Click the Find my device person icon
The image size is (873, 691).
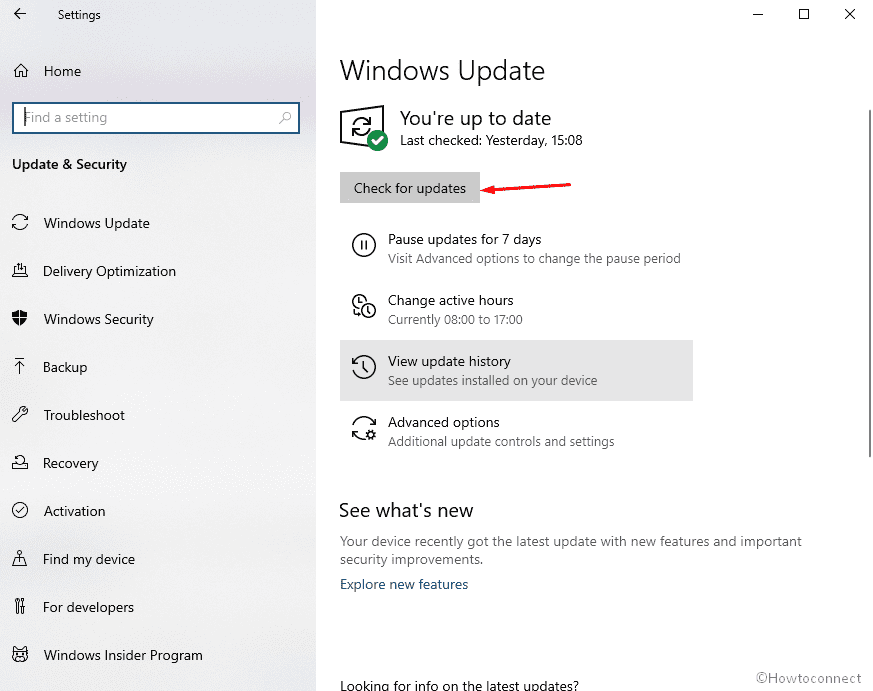pos(19,558)
